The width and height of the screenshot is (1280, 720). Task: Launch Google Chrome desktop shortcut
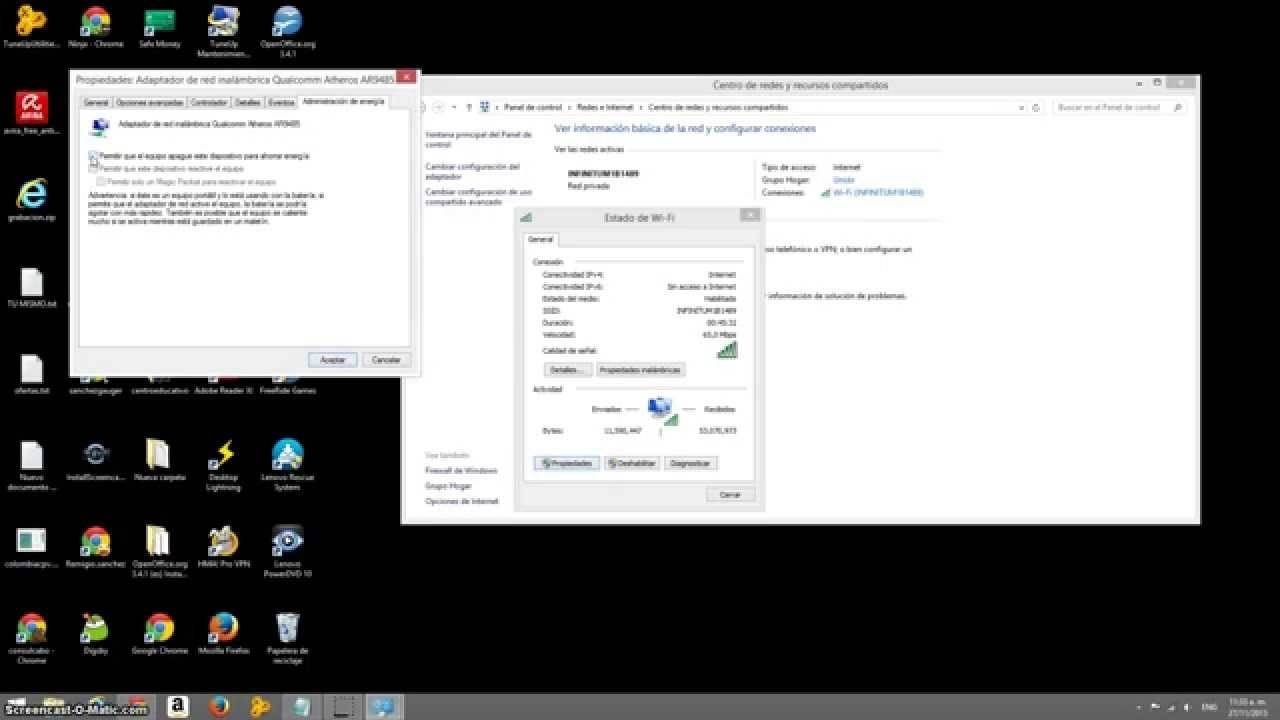tap(159, 629)
